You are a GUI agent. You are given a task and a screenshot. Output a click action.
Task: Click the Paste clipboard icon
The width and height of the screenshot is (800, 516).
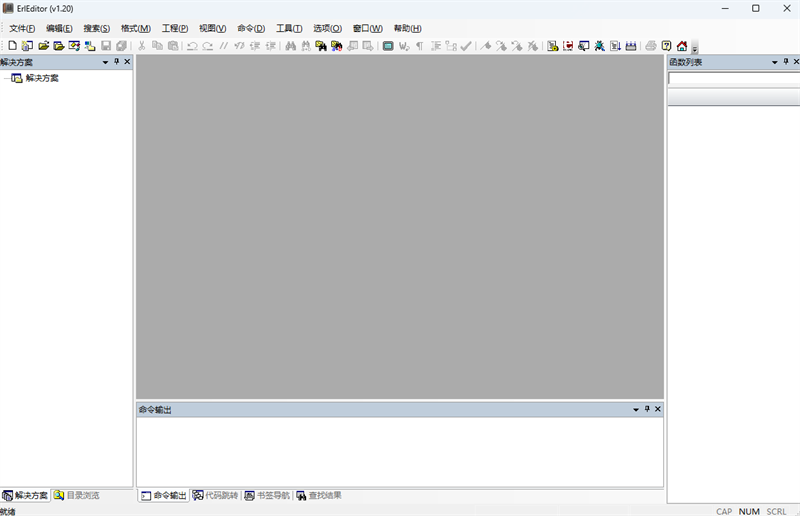tap(173, 46)
